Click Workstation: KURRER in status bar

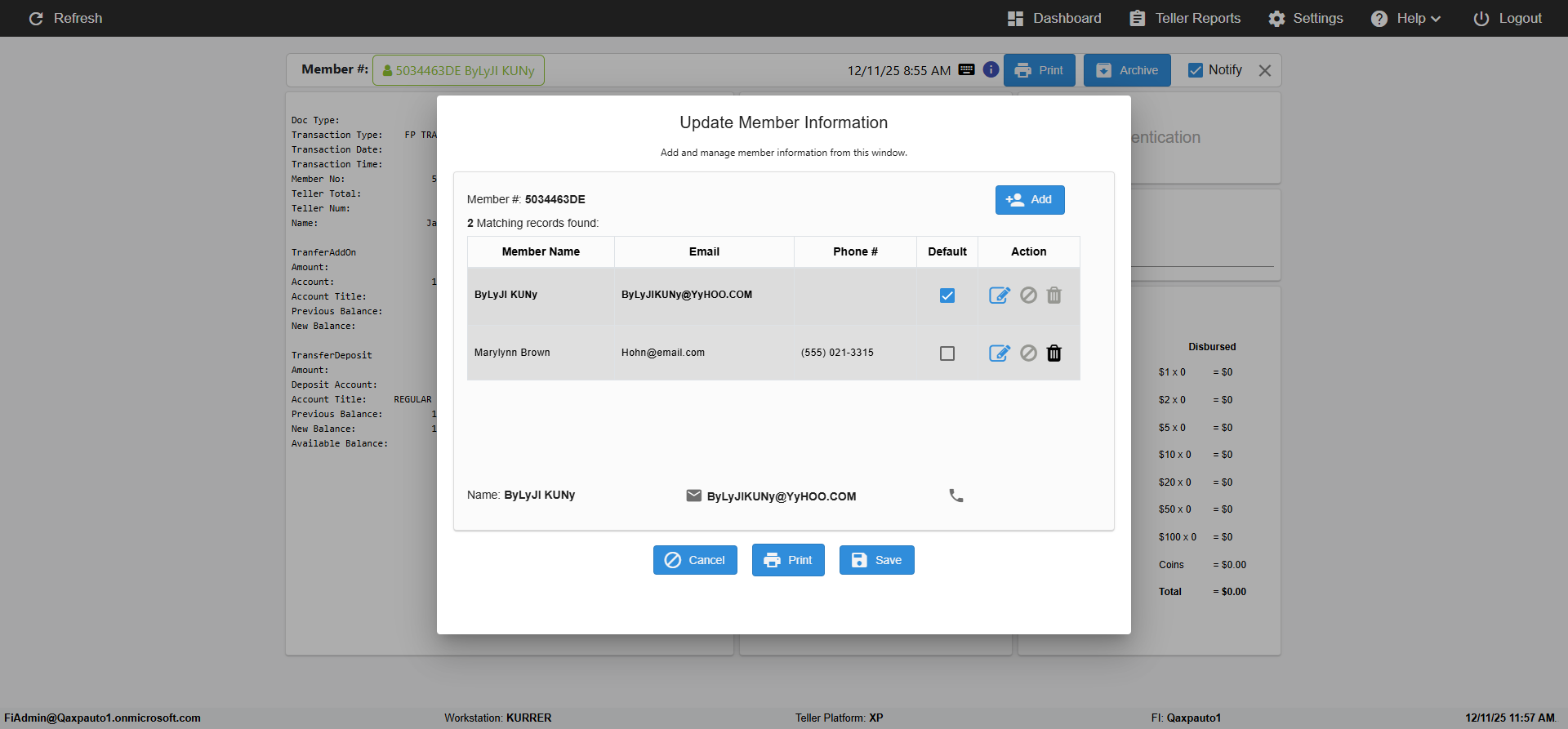pyautogui.click(x=498, y=718)
